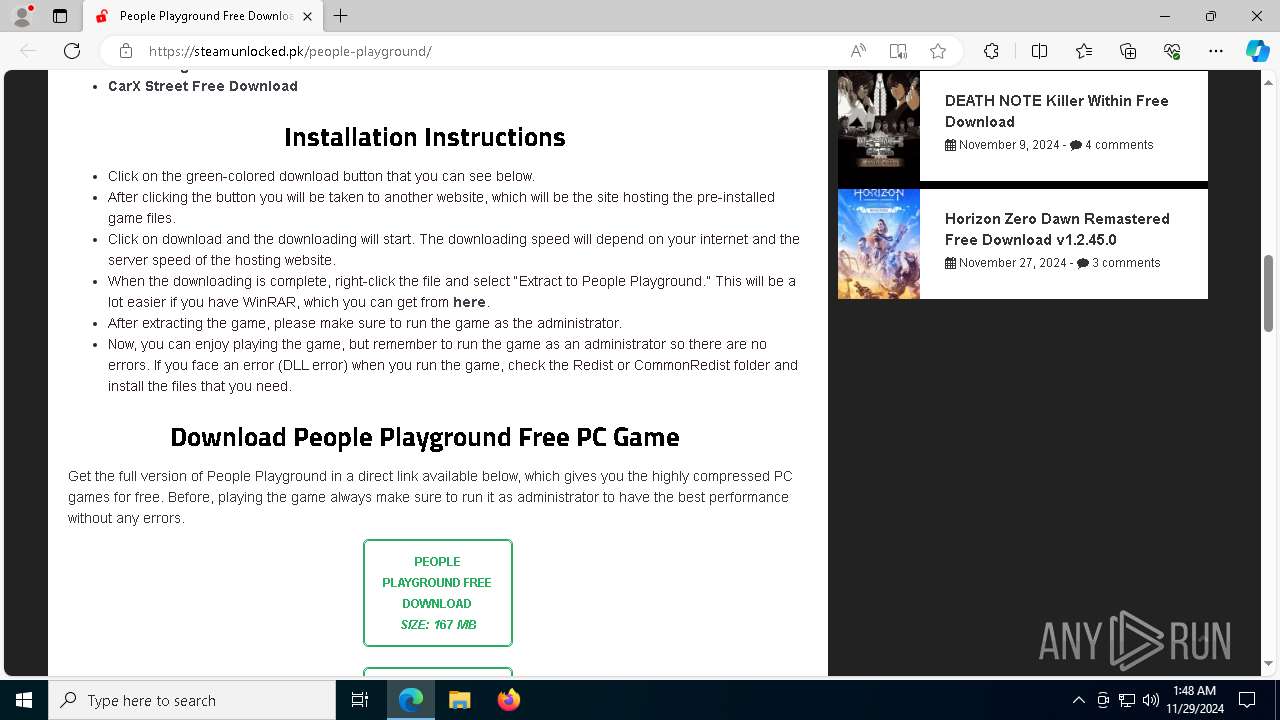This screenshot has height=720, width=1280.
Task: Click Download People Playground Free PC Game heading
Action: click(425, 437)
